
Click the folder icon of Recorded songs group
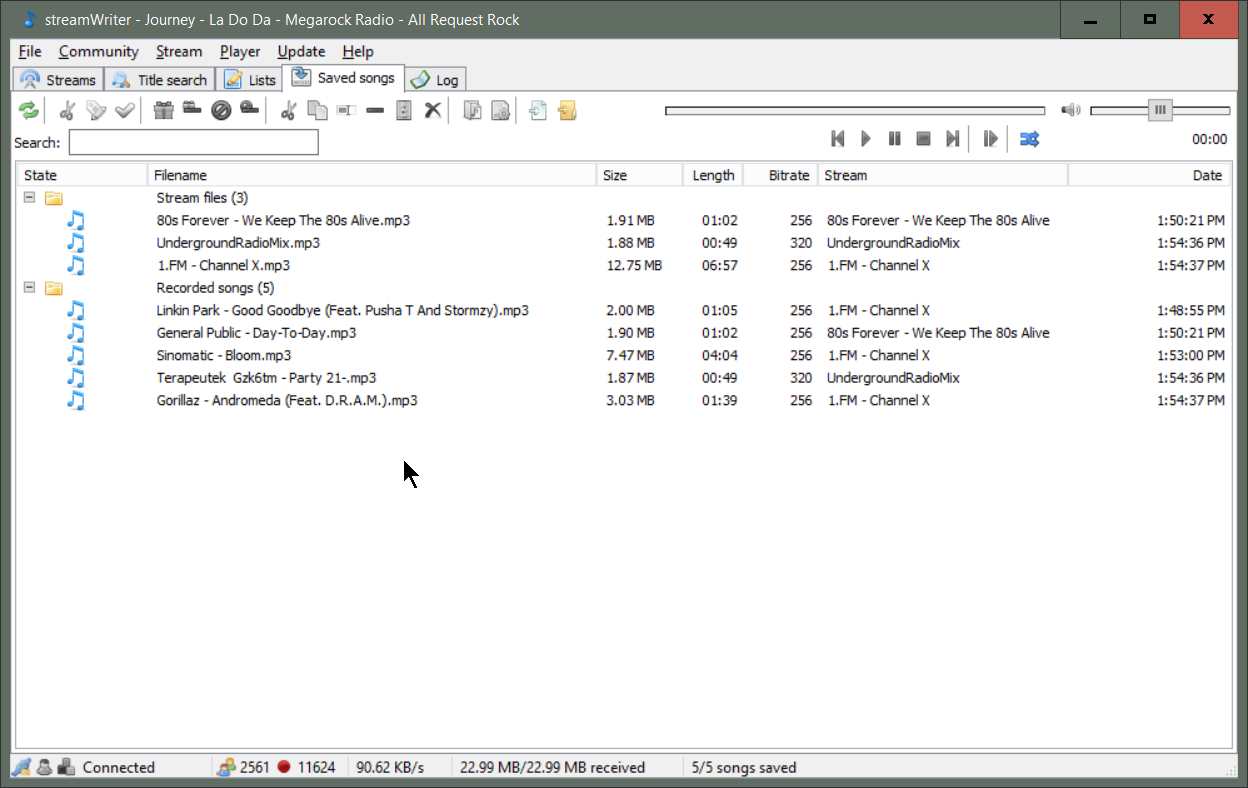54,288
